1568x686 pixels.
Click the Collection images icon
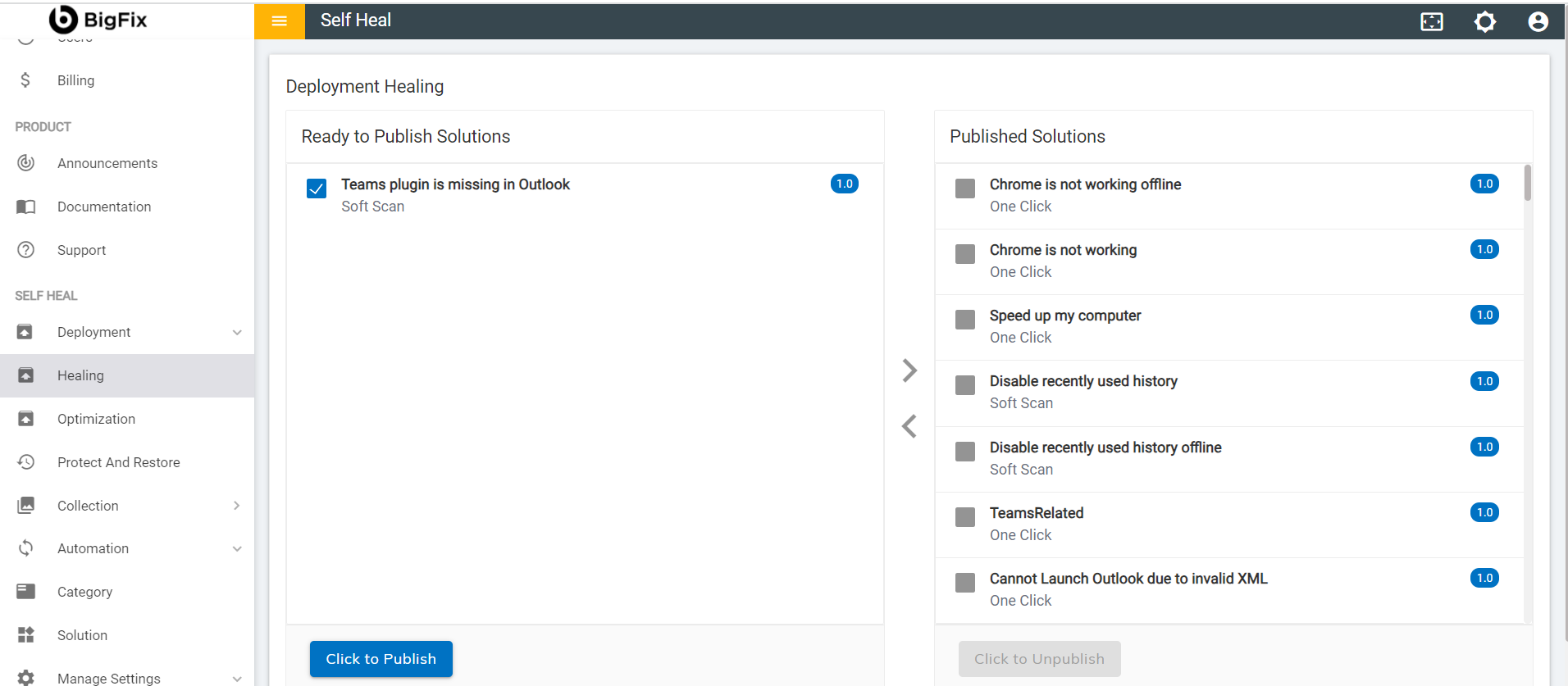[26, 505]
